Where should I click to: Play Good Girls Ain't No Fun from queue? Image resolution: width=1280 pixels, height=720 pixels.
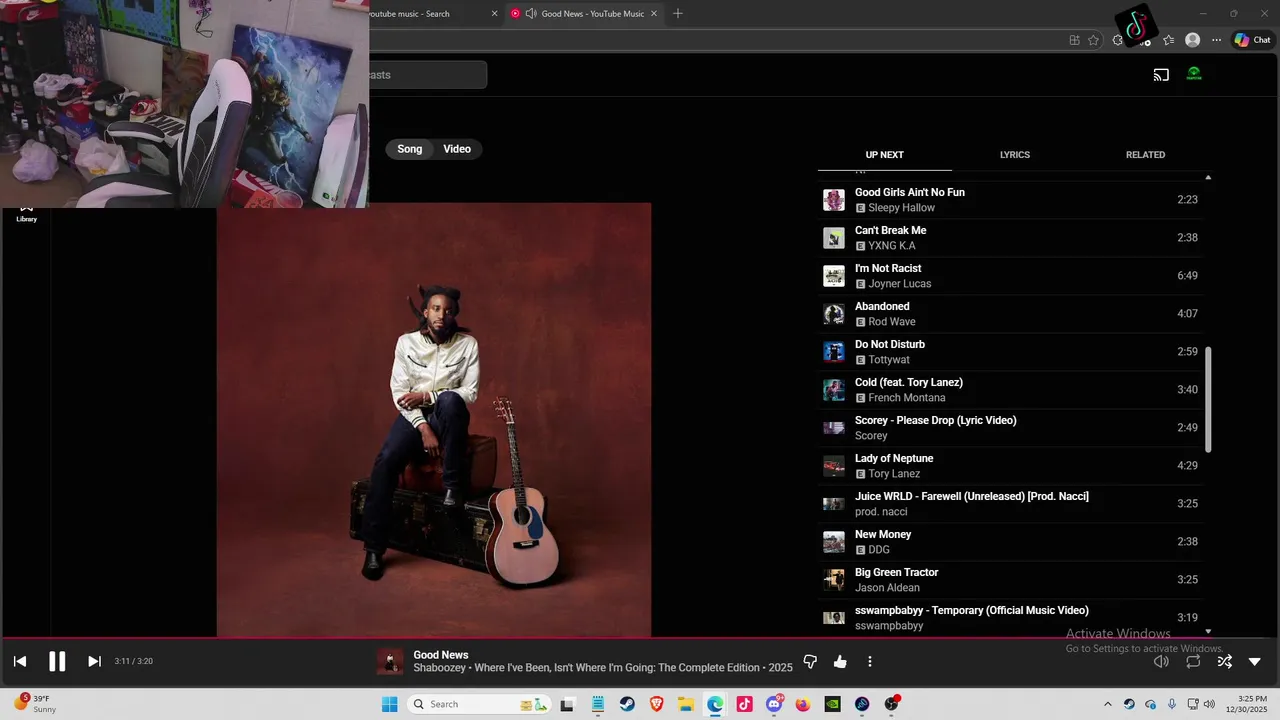[1010, 200]
